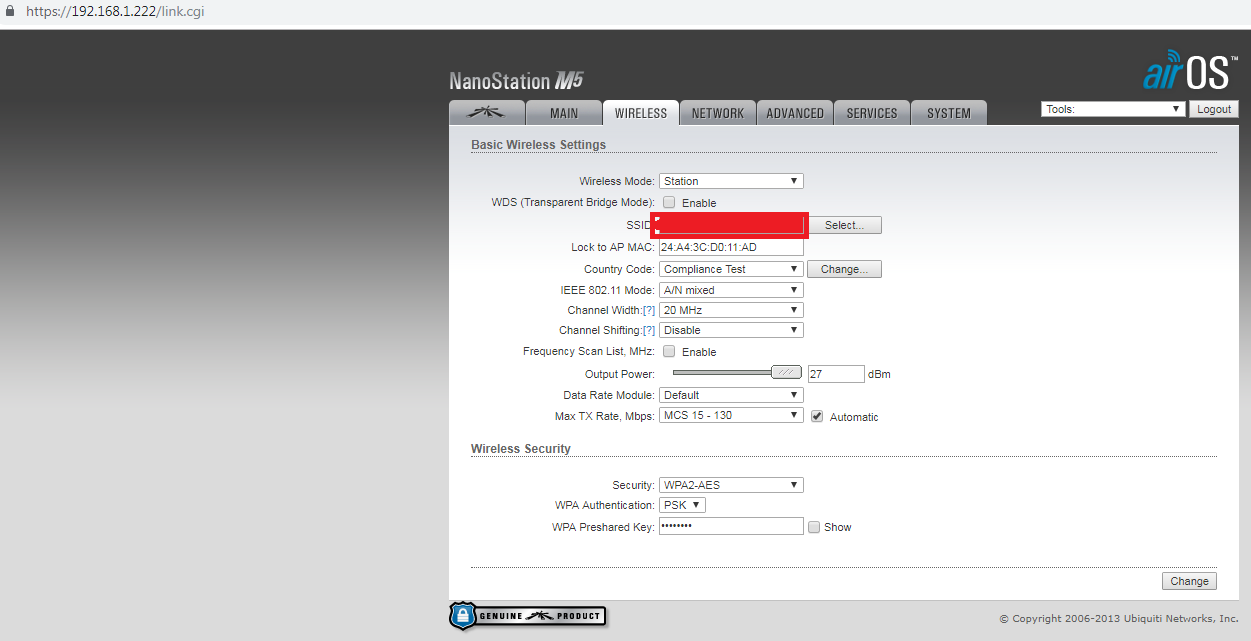This screenshot has height=641, width=1251.
Task: Click the Channel Shifting help [?] link
Action: tap(649, 331)
